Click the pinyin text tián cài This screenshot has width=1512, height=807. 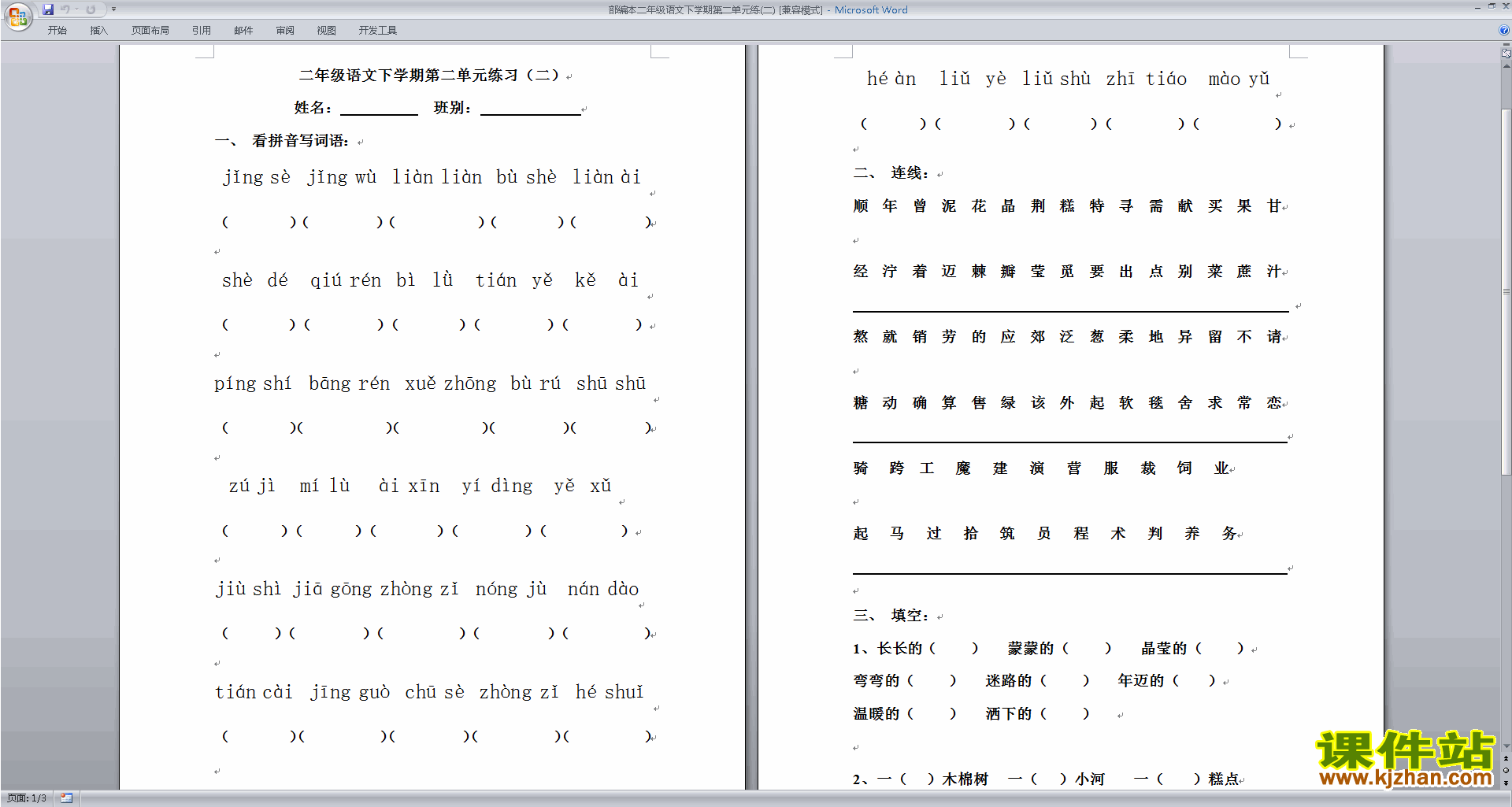[254, 692]
